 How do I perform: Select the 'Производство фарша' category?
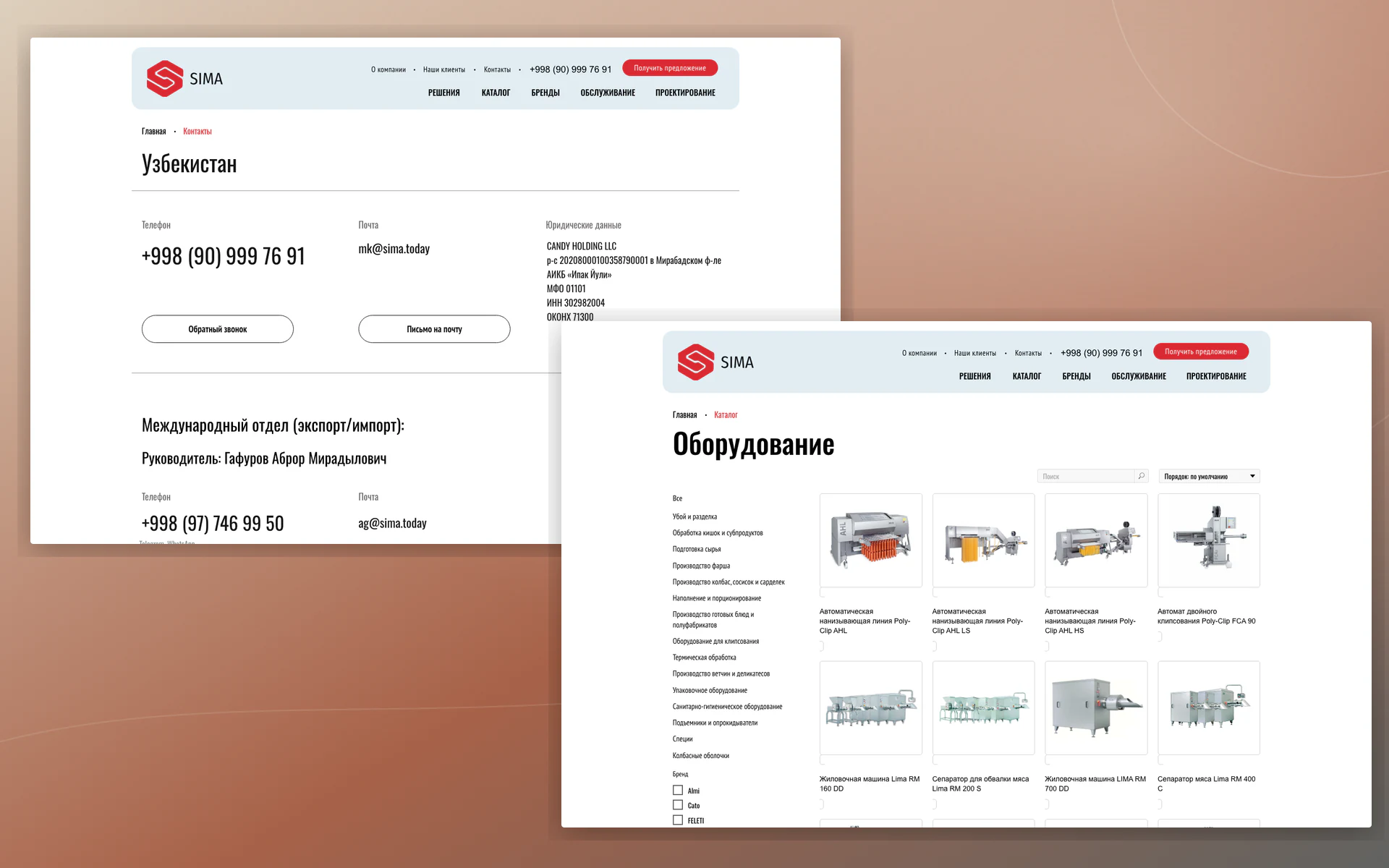click(701, 566)
